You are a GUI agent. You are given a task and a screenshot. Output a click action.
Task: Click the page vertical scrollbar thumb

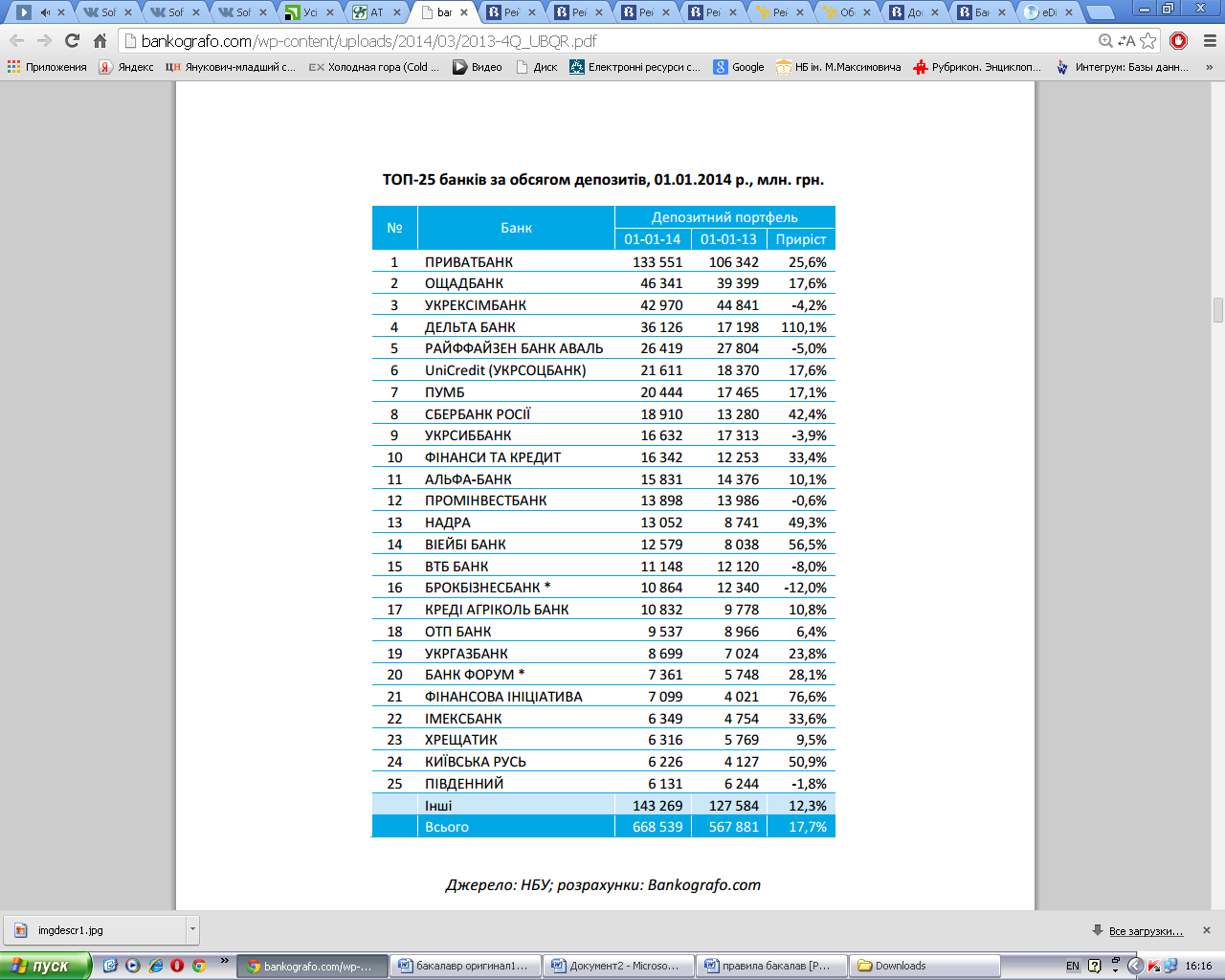click(x=1217, y=311)
